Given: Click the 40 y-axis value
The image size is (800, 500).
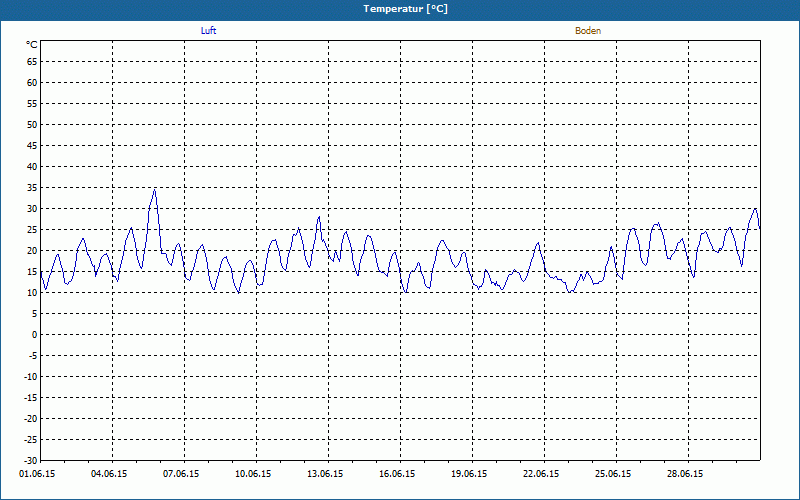Looking at the screenshot, I should click(x=32, y=167).
